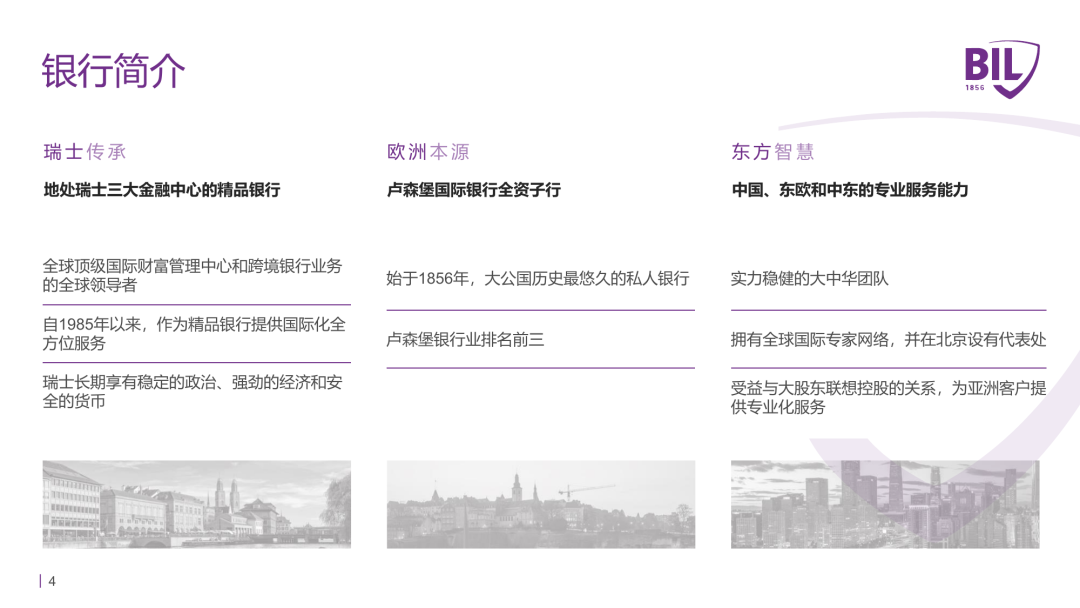Select the bold subtitle 地处瑞士三大金融中心的精品银行
This screenshot has height=608, width=1080.
(161, 189)
